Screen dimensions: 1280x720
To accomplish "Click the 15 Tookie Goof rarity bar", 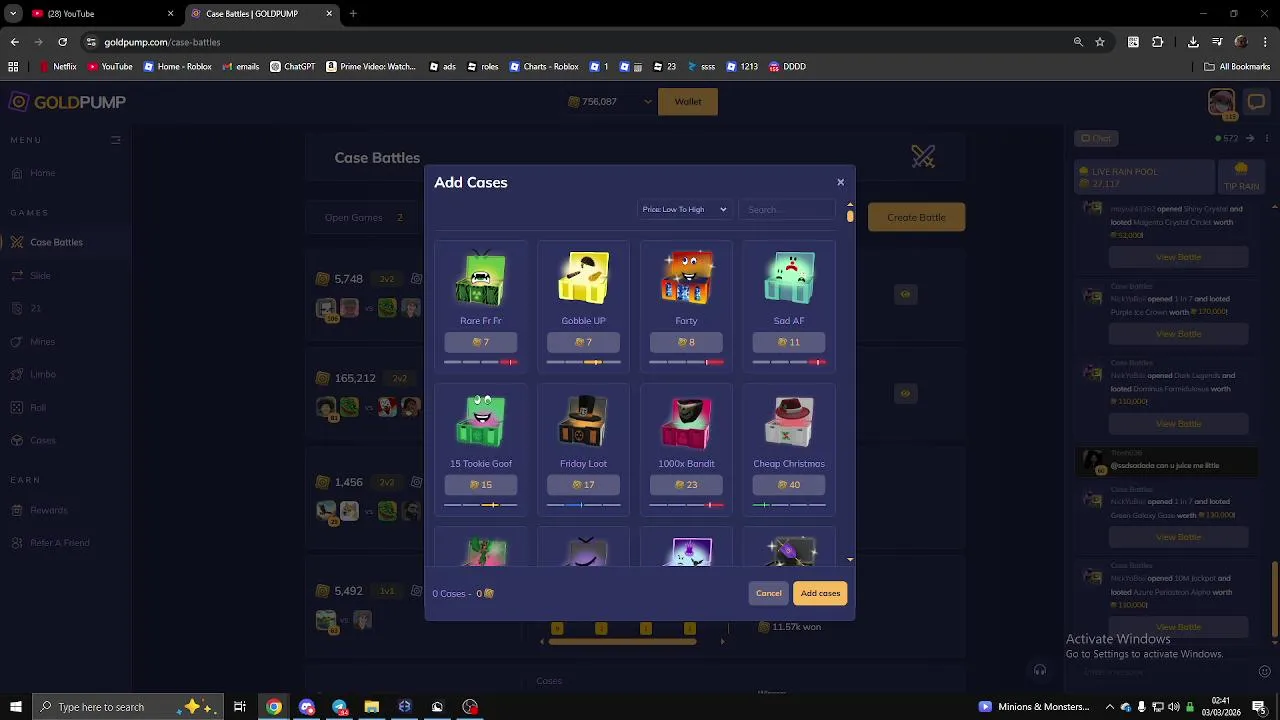I will (x=481, y=505).
